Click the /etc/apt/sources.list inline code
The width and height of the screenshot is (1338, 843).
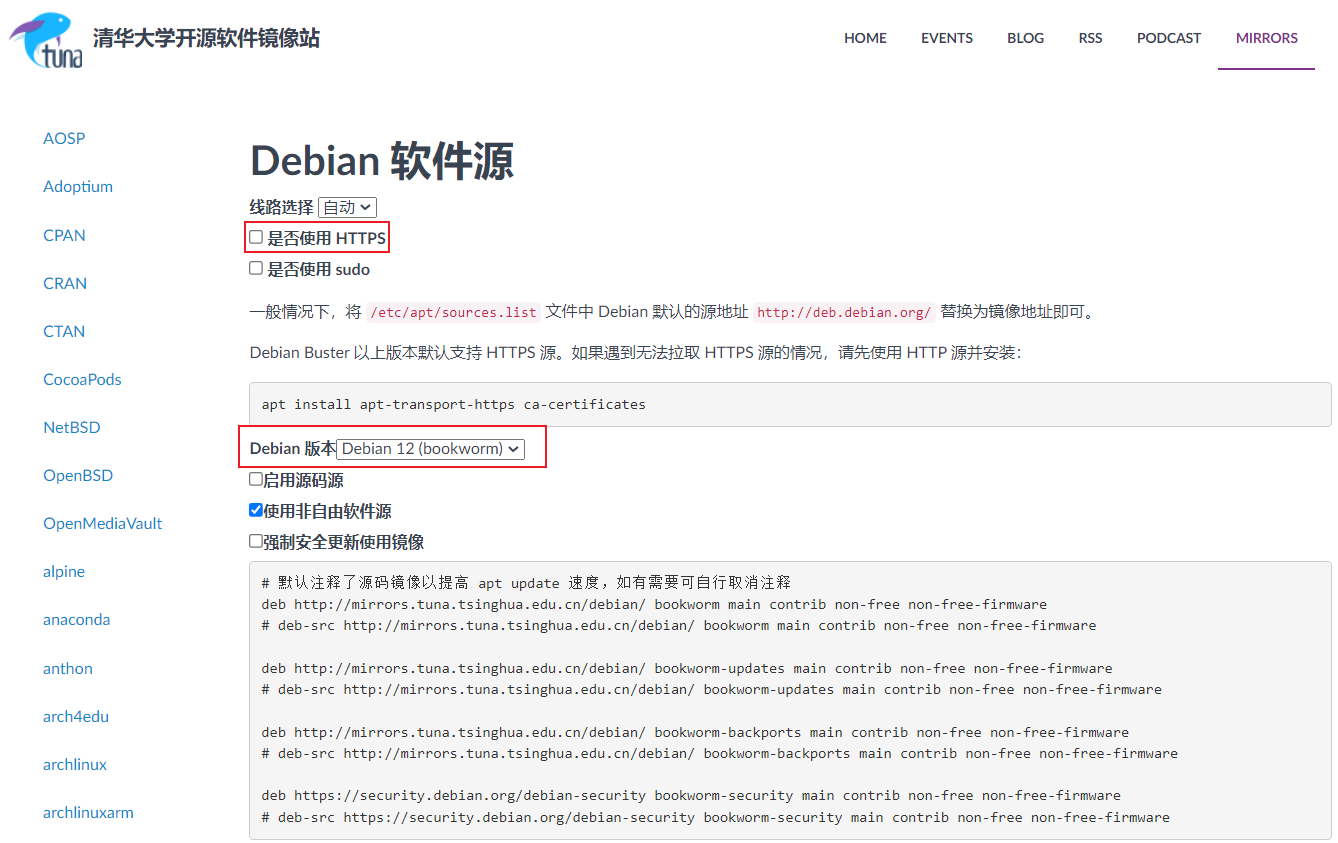click(454, 312)
